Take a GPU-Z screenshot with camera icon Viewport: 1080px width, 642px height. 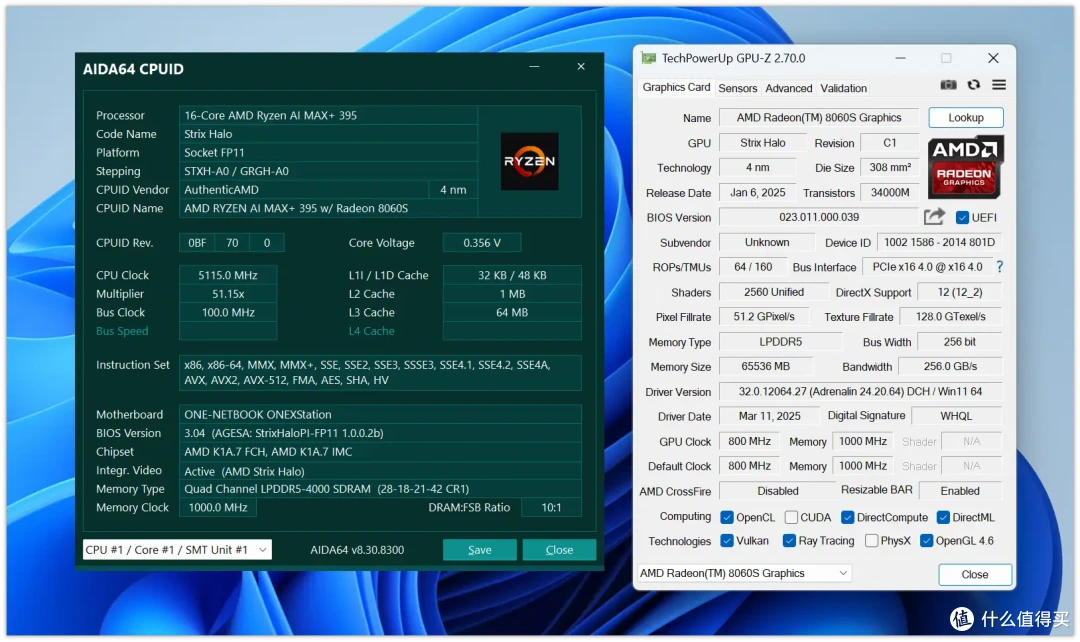[x=948, y=85]
